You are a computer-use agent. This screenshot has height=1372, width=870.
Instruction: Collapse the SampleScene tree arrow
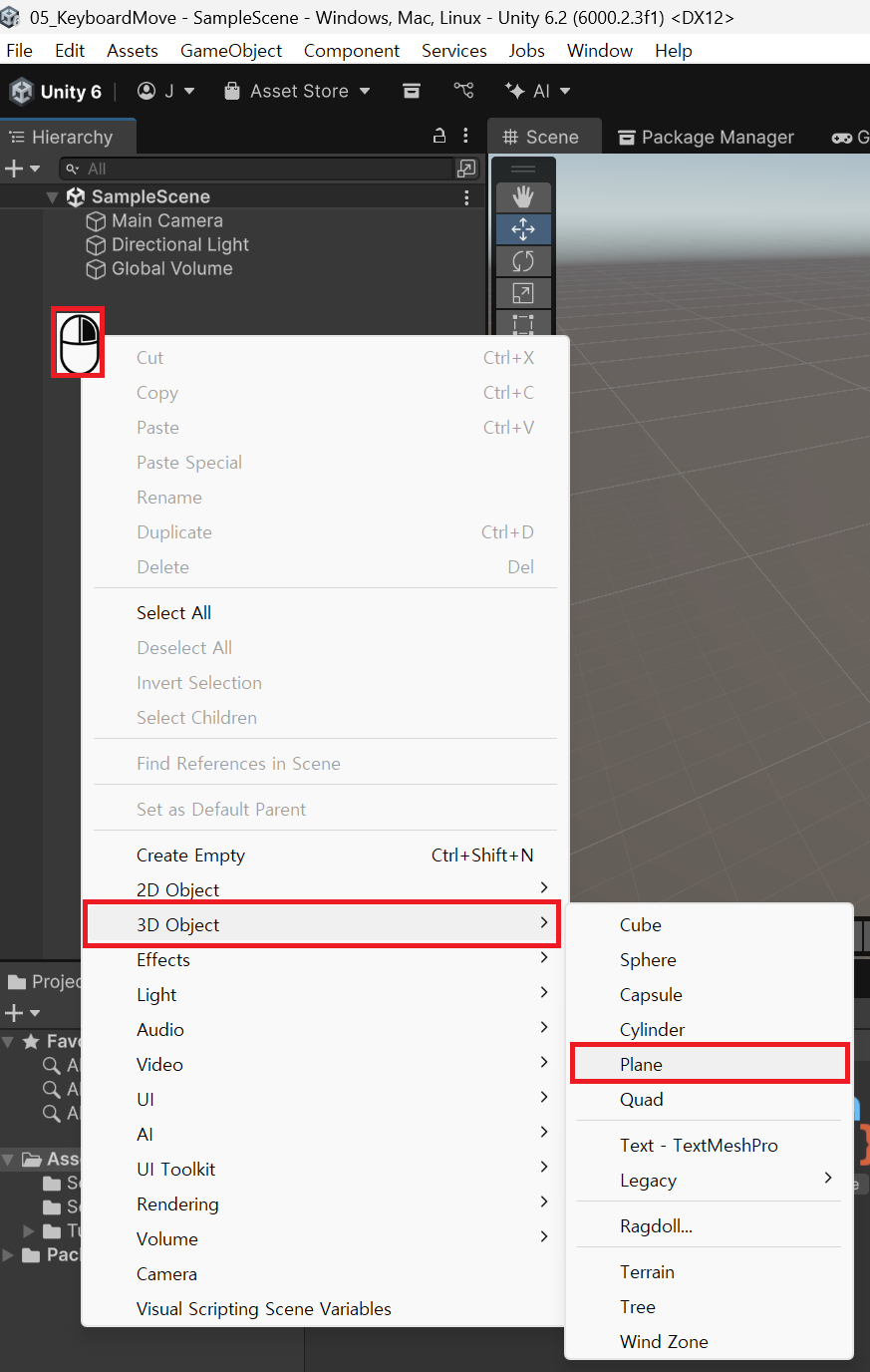52,197
